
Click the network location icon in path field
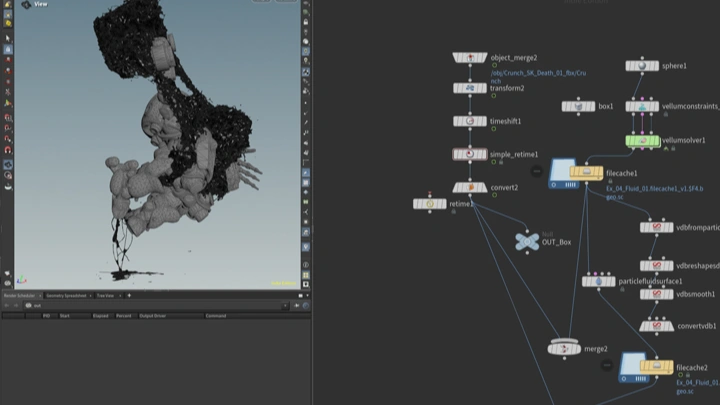[28, 305]
